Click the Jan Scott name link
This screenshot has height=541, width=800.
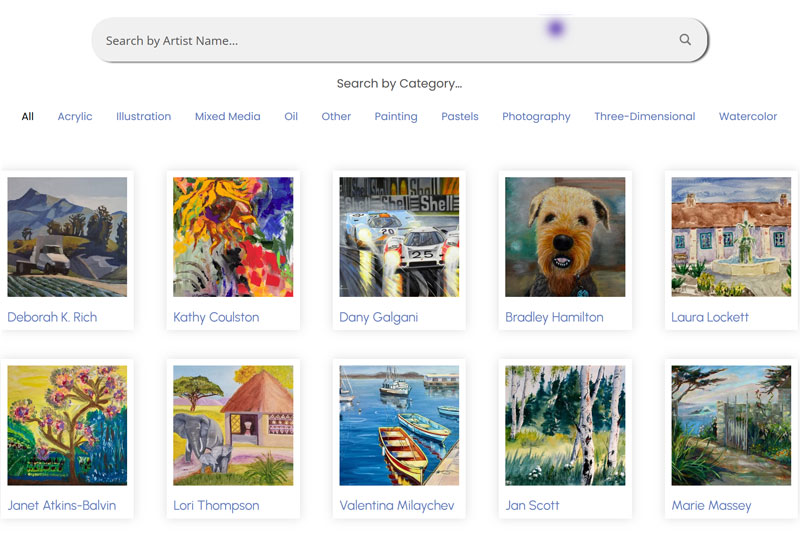point(532,505)
